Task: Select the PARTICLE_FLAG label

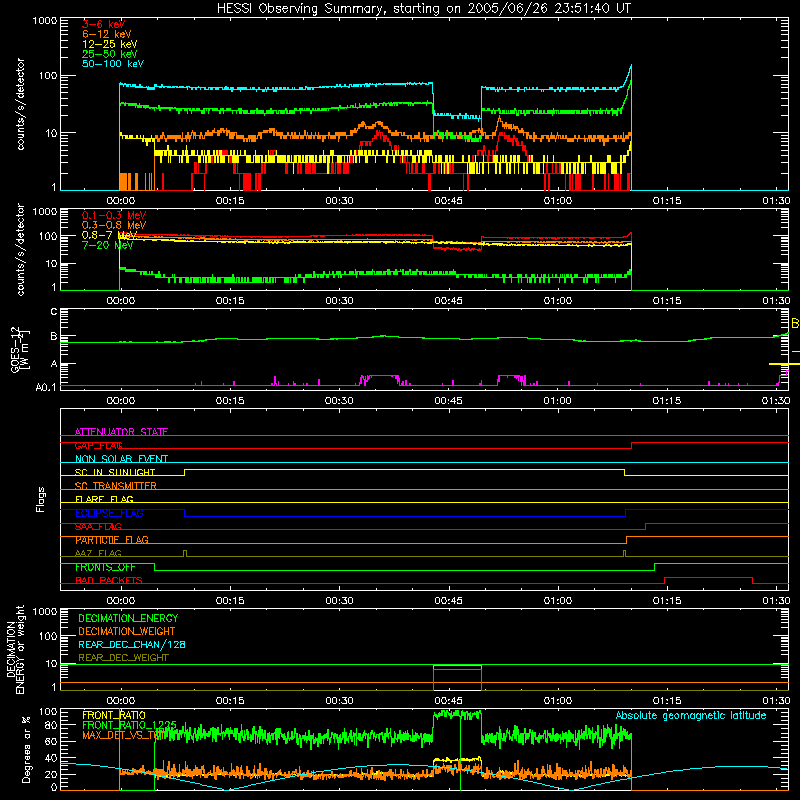Action: click(x=112, y=540)
